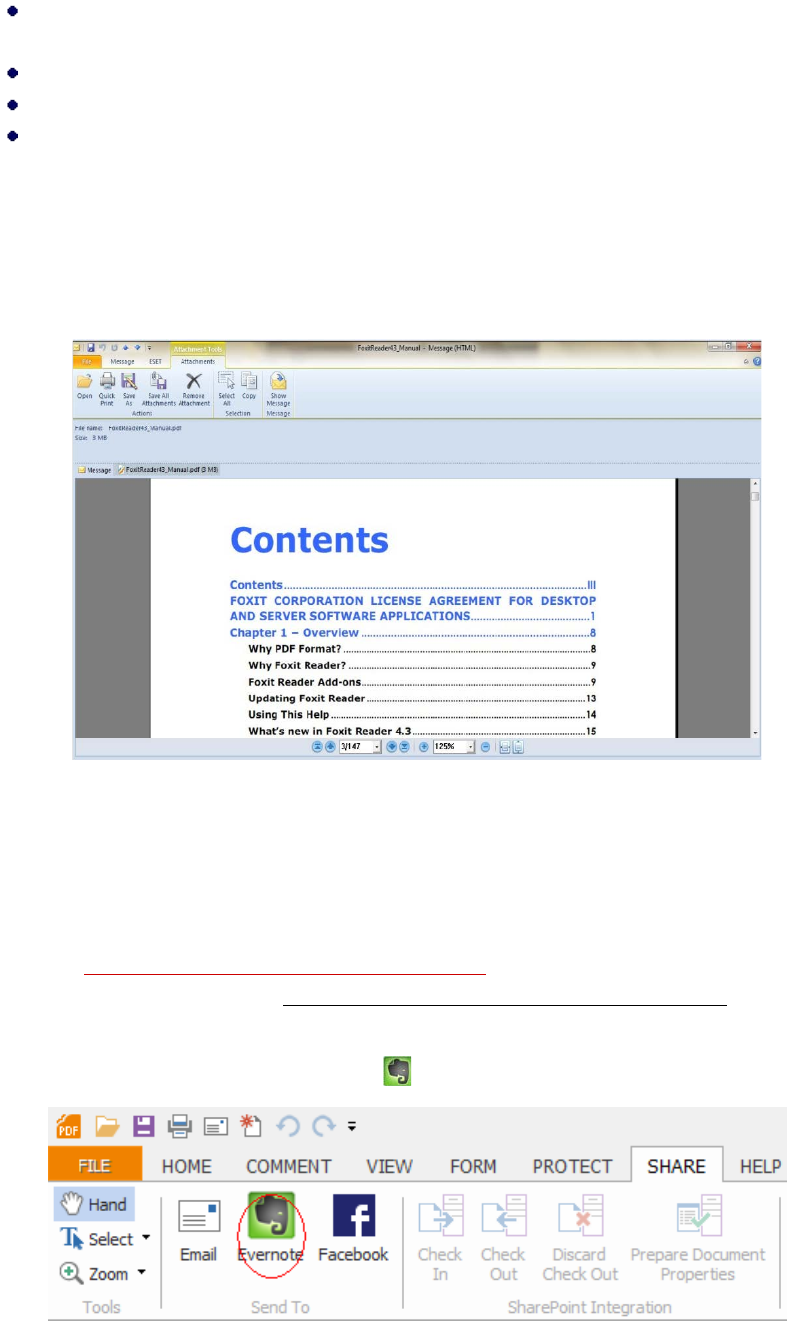Click the Undo arrow in Foxit toolbar
The width and height of the screenshot is (787, 1321).
click(x=288, y=1126)
